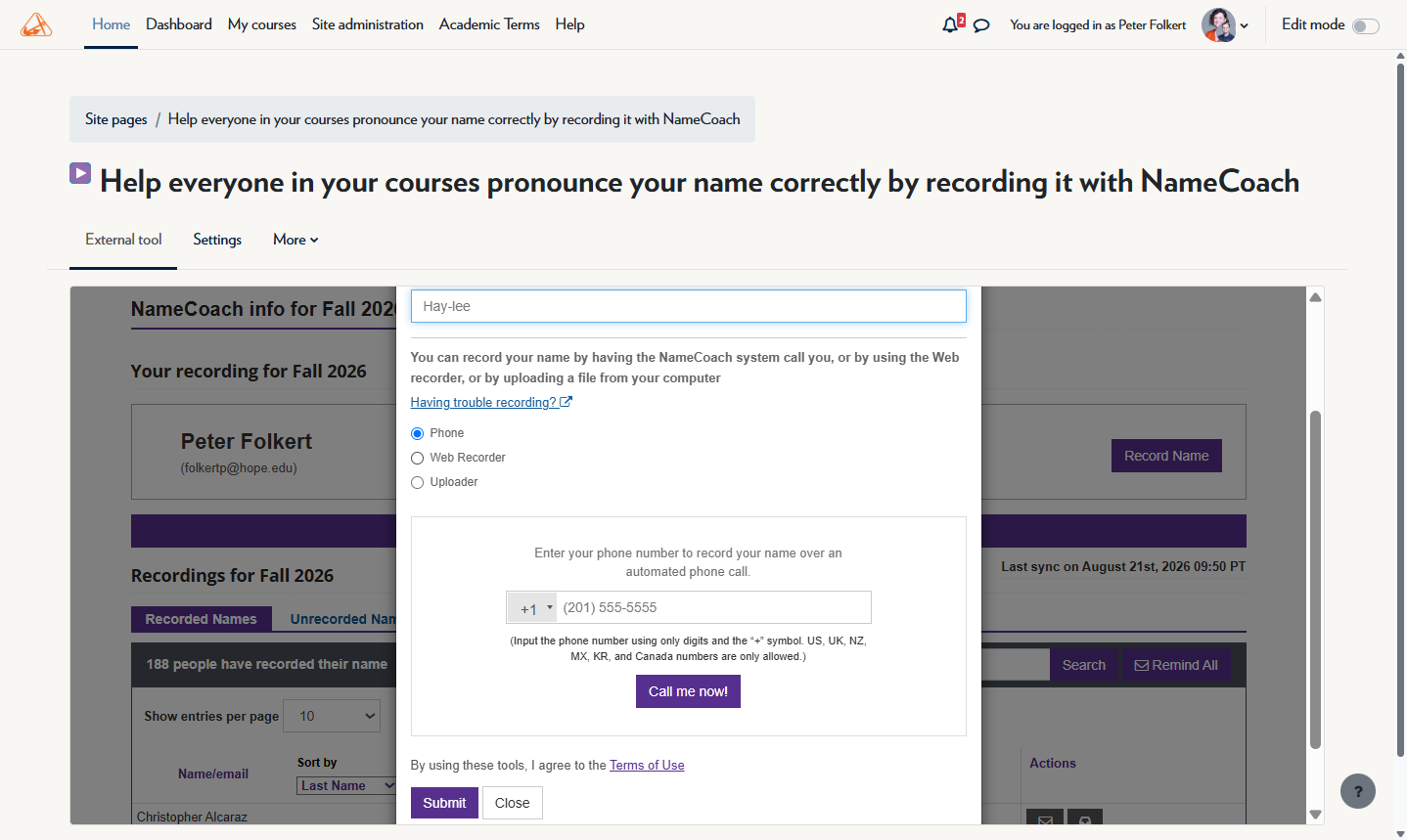Switch to Recorded Names tab
Image resolution: width=1407 pixels, height=840 pixels.
pyautogui.click(x=201, y=619)
